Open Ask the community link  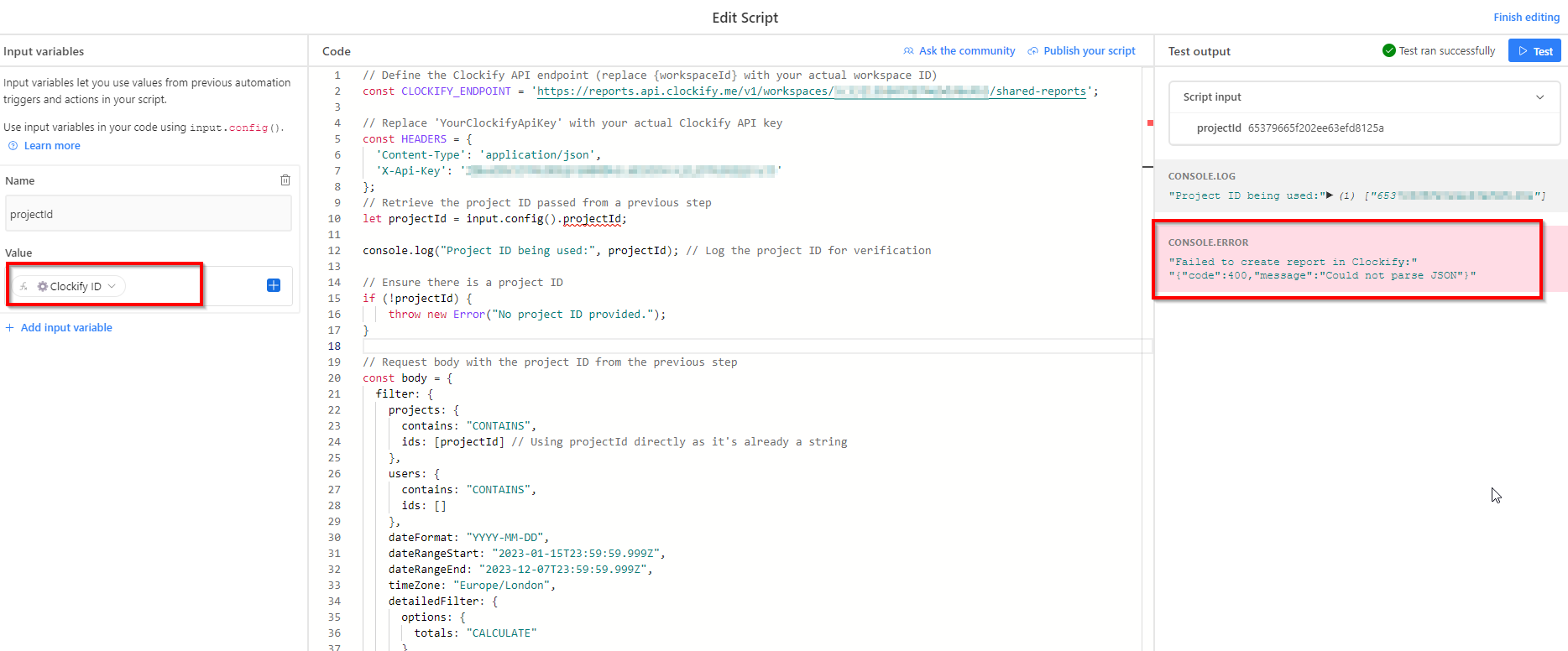pyautogui.click(x=967, y=51)
